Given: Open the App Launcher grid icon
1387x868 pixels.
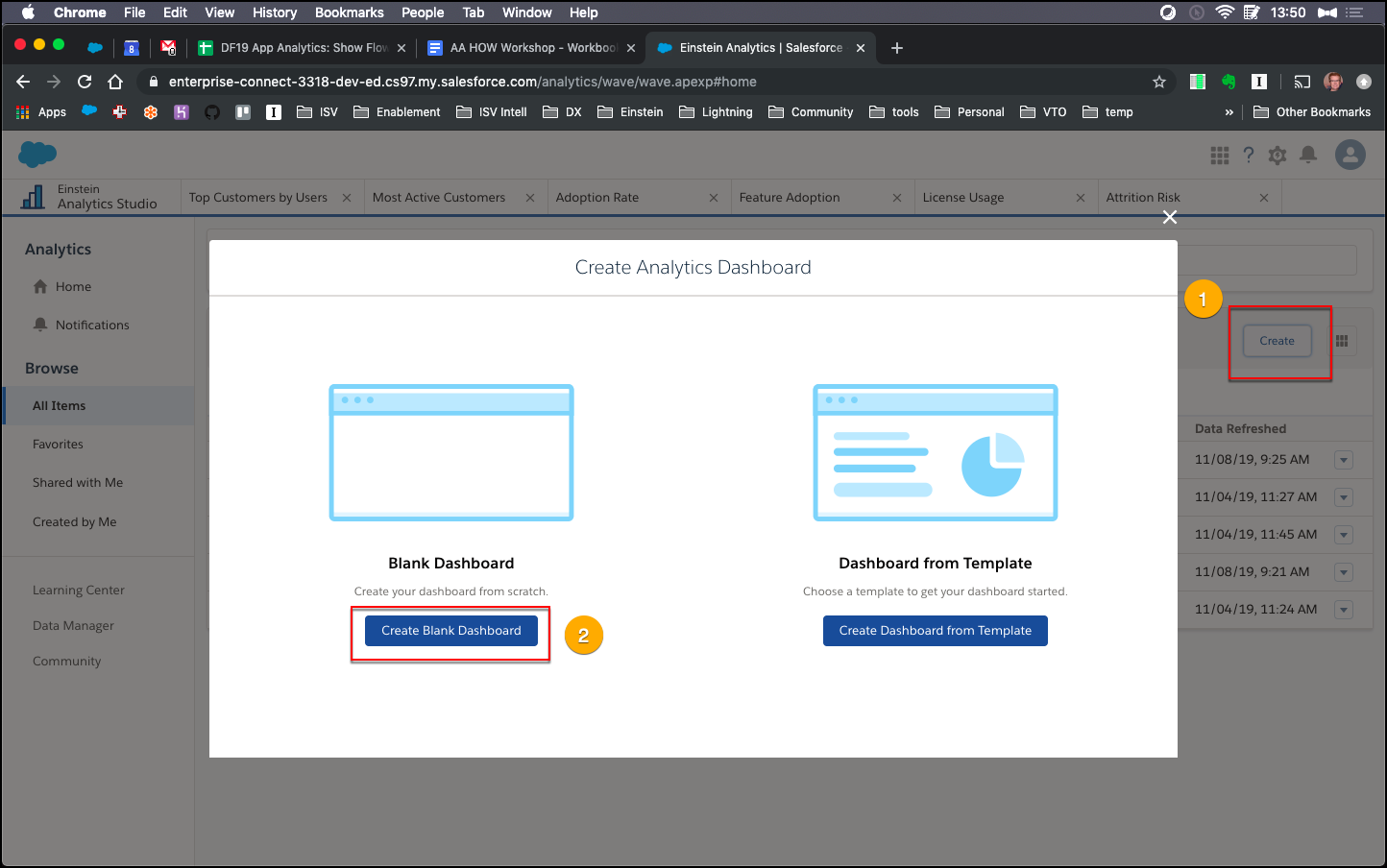Looking at the screenshot, I should pyautogui.click(x=1220, y=156).
